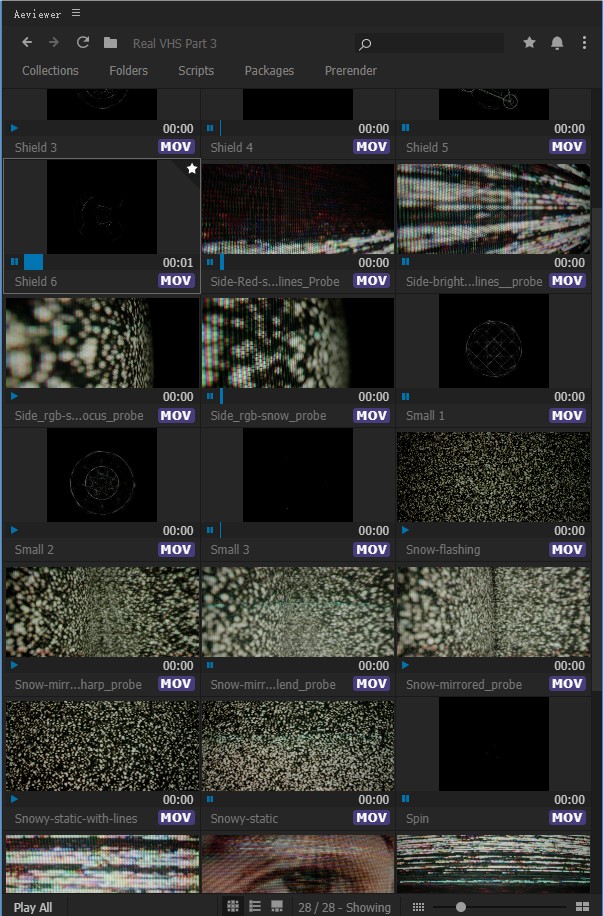Screen dimensions: 603x916
Task: Click small thumbnails grid icon
Action: [x=418, y=907]
